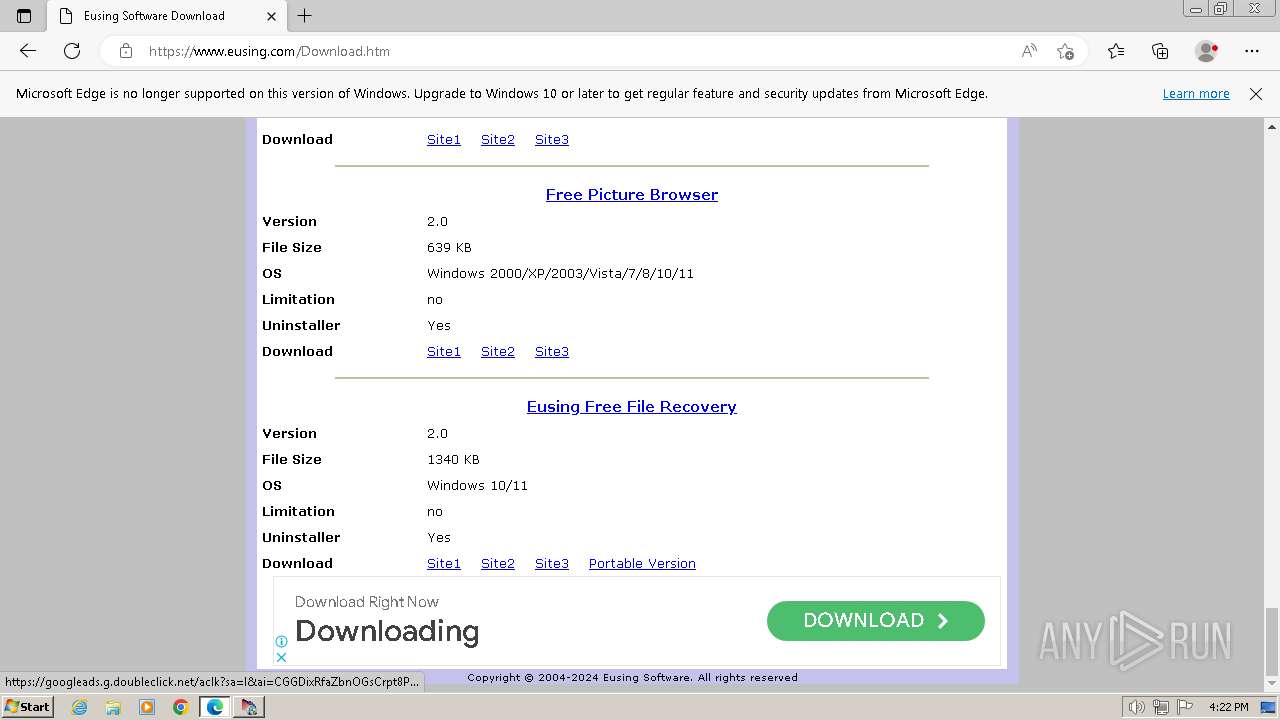Click the vertical scrollbar thumb
This screenshot has width=1280, height=720.
coord(1272,641)
